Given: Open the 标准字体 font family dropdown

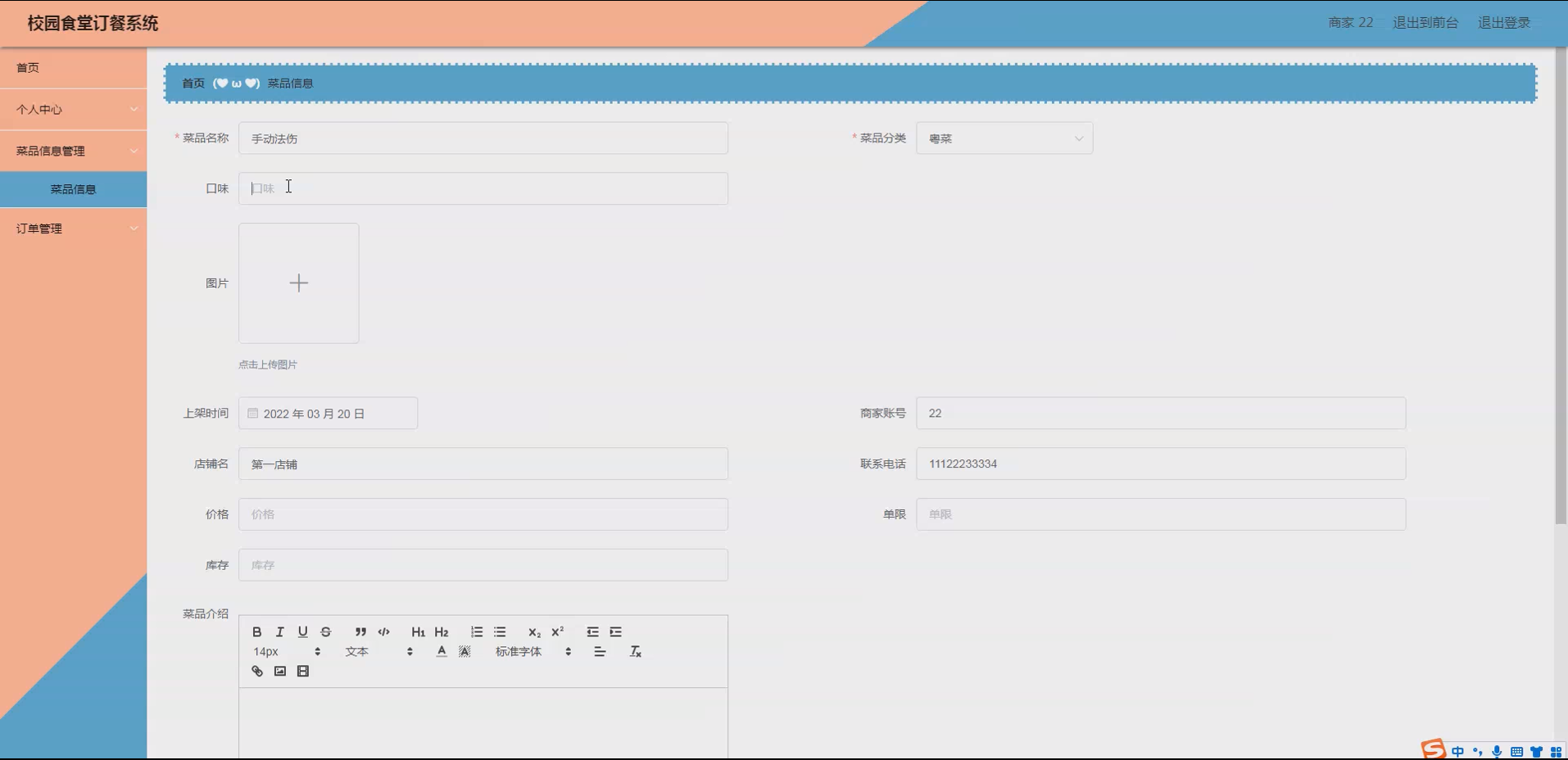Looking at the screenshot, I should pyautogui.click(x=533, y=652).
